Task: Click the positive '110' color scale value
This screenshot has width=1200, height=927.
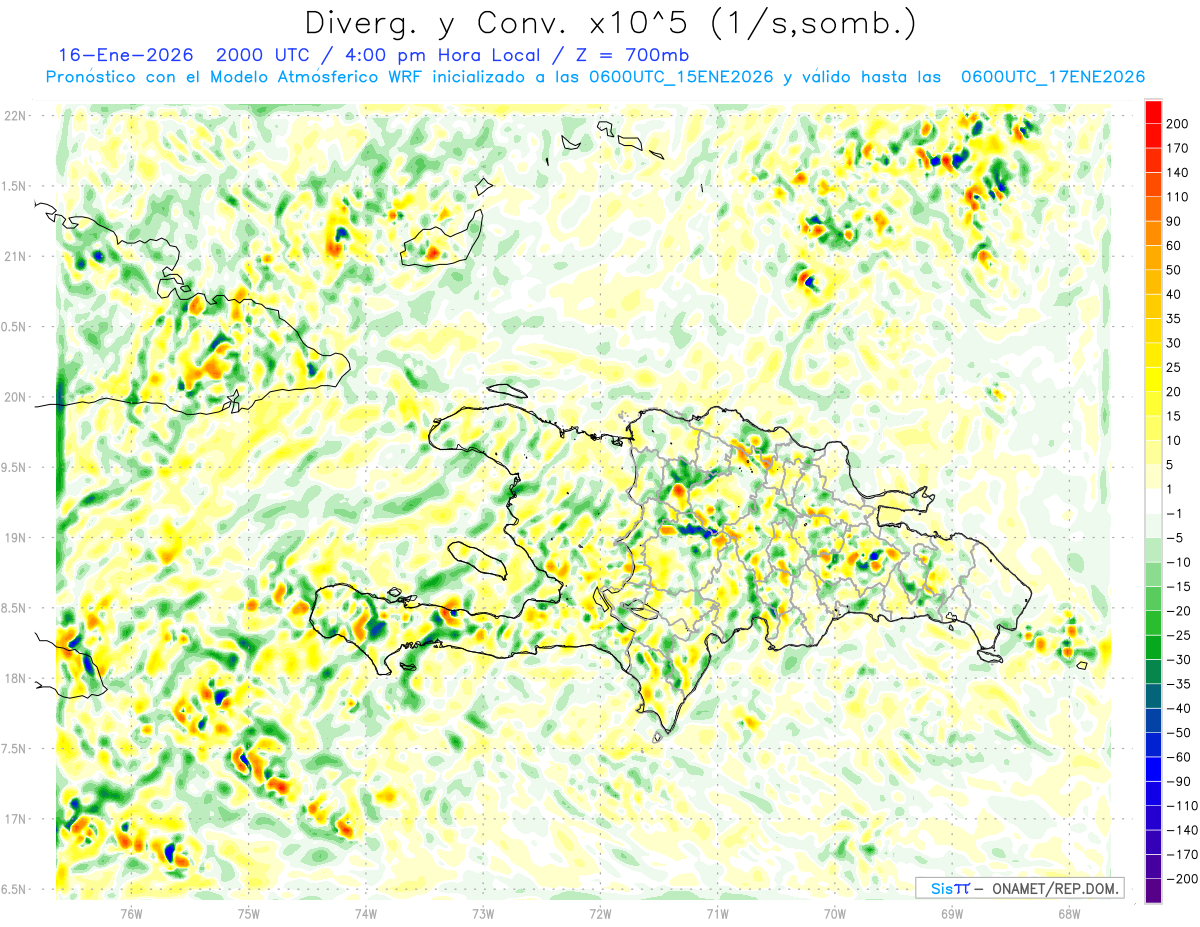Action: [1178, 197]
